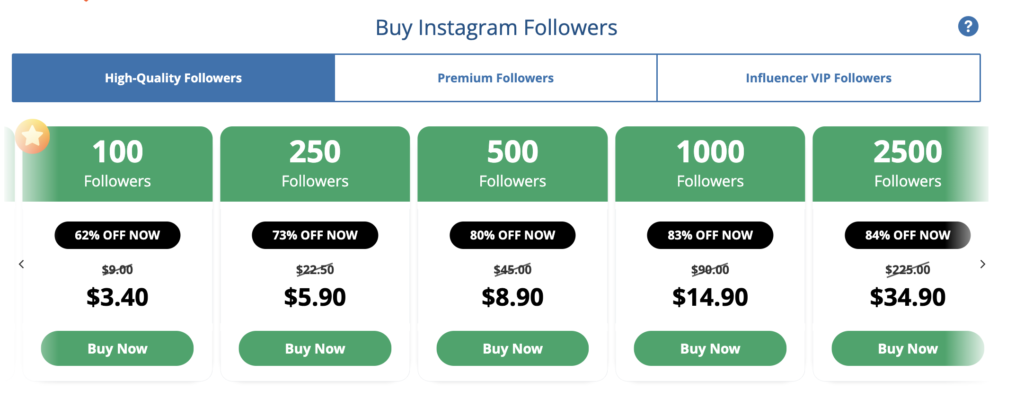Switch to Premium Followers tab
Screen dimensions: 1024x408
495,78
